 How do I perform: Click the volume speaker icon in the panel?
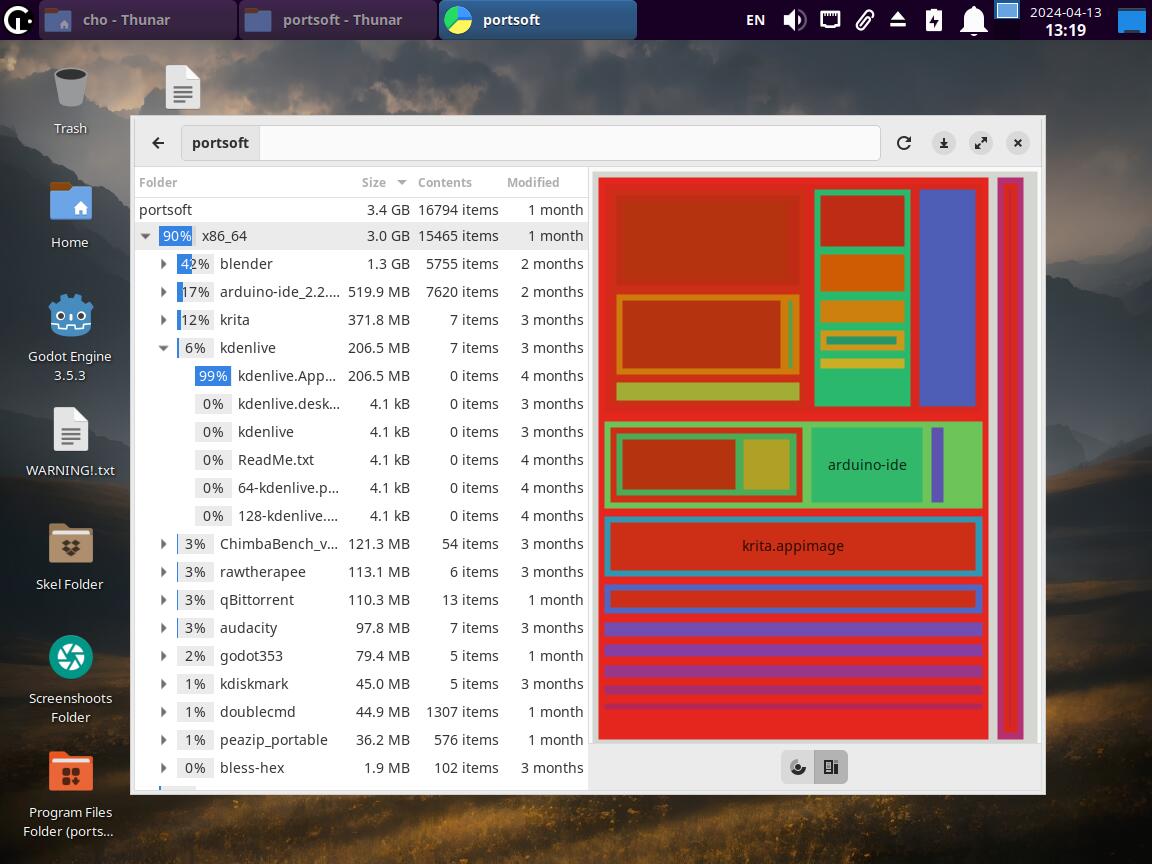coord(794,20)
